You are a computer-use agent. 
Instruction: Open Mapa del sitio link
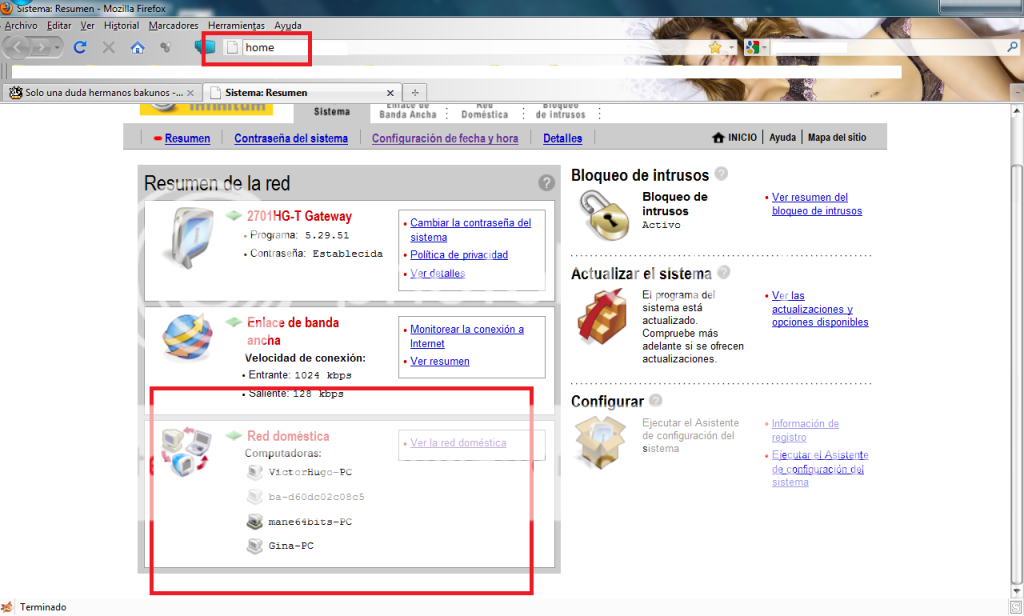click(x=837, y=137)
